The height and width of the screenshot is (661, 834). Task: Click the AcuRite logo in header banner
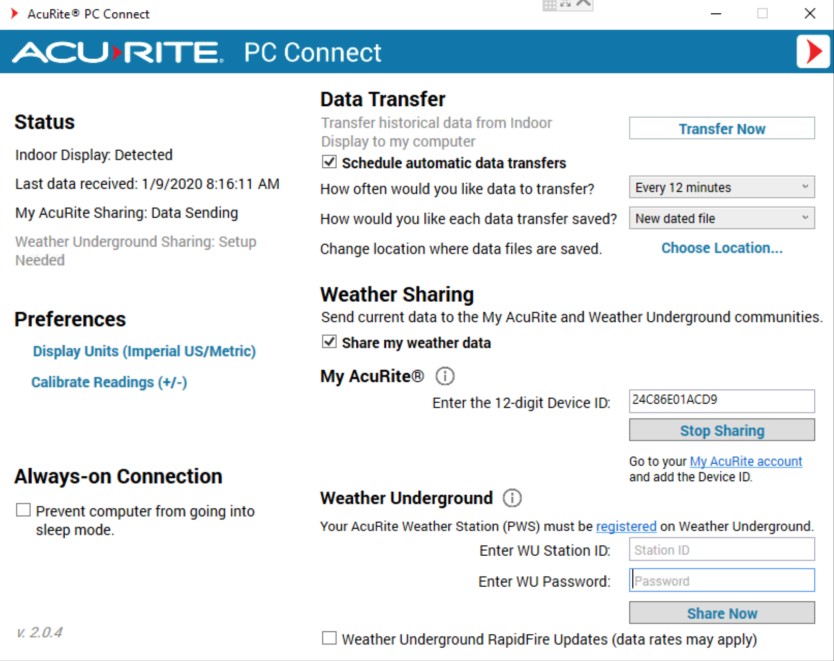[118, 52]
